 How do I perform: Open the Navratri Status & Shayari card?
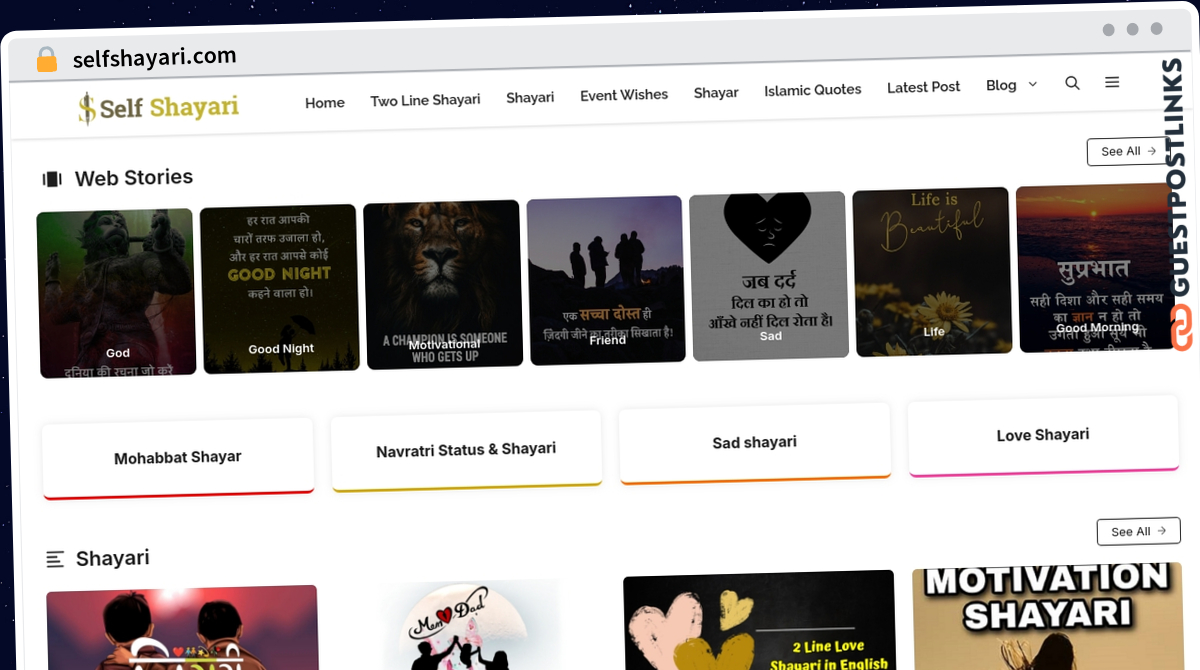pos(466,450)
